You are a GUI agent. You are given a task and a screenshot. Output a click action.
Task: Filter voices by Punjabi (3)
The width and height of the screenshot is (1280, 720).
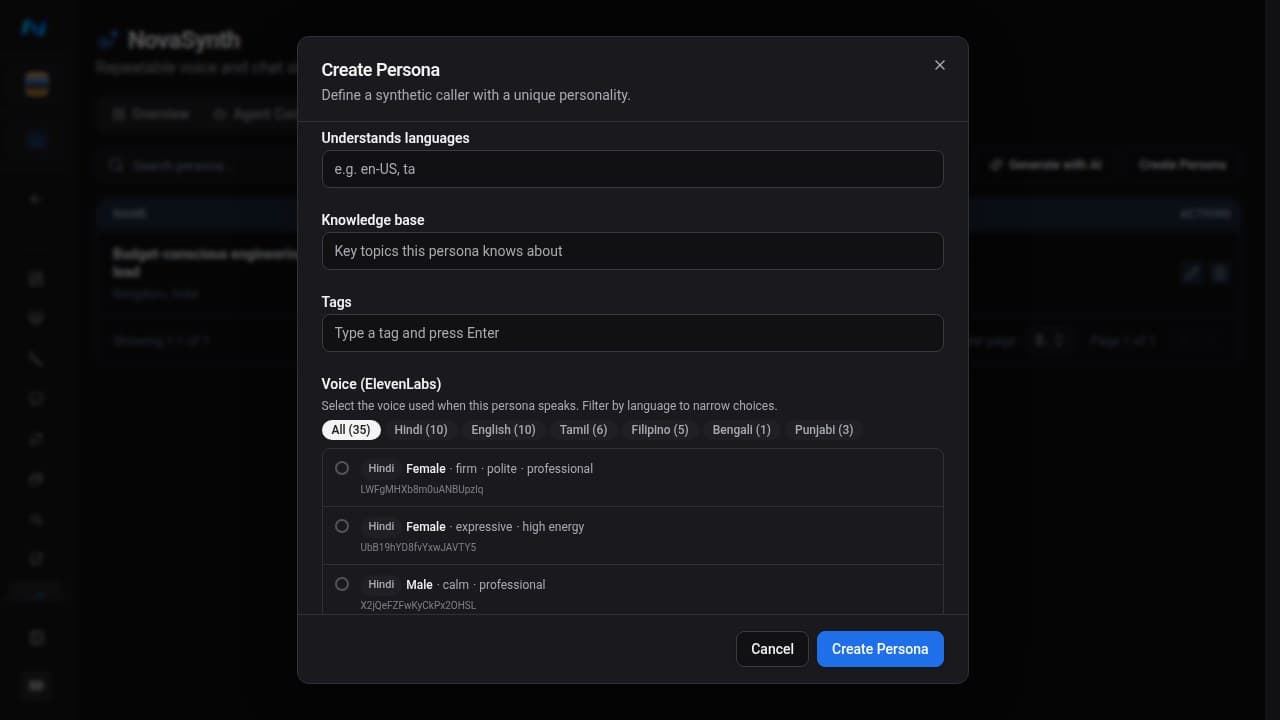[824, 430]
